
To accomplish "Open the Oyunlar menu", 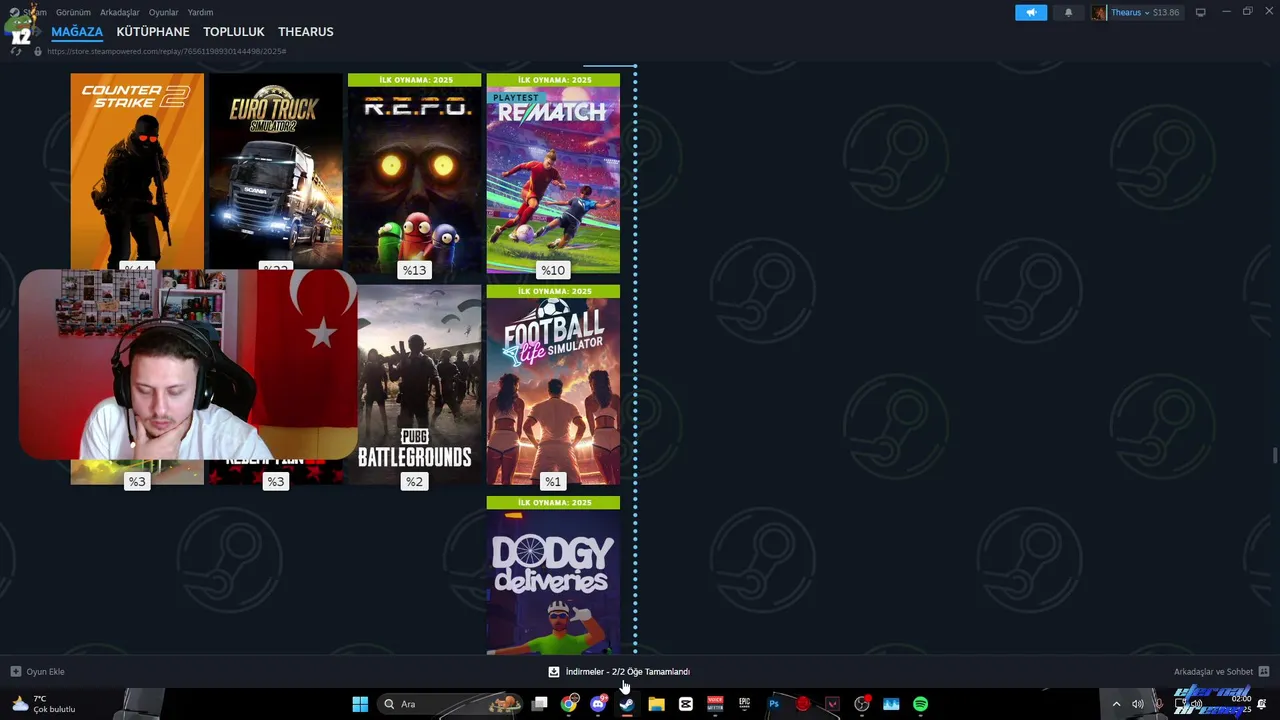I will point(164,12).
